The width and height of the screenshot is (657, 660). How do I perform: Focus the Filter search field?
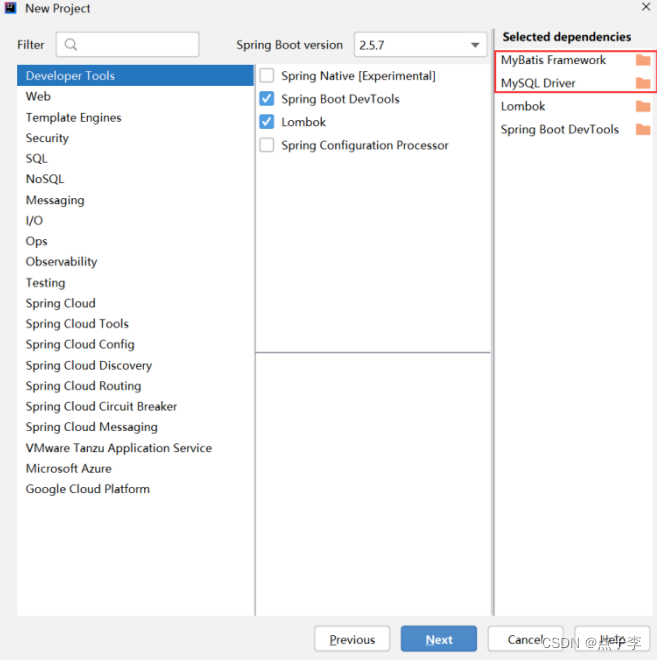[x=128, y=45]
